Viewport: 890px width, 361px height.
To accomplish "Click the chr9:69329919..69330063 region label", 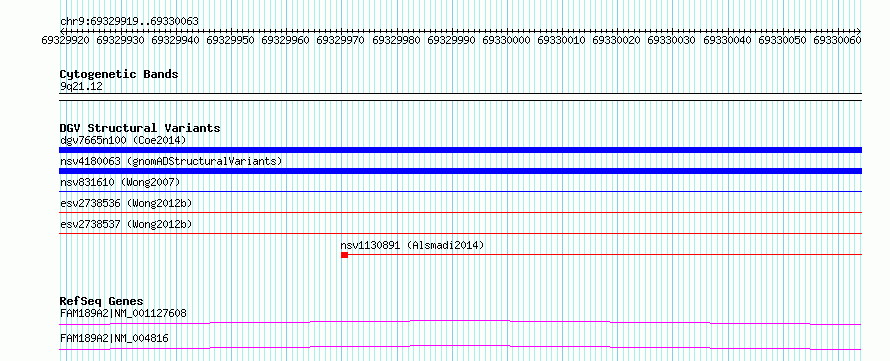I will tap(129, 22).
